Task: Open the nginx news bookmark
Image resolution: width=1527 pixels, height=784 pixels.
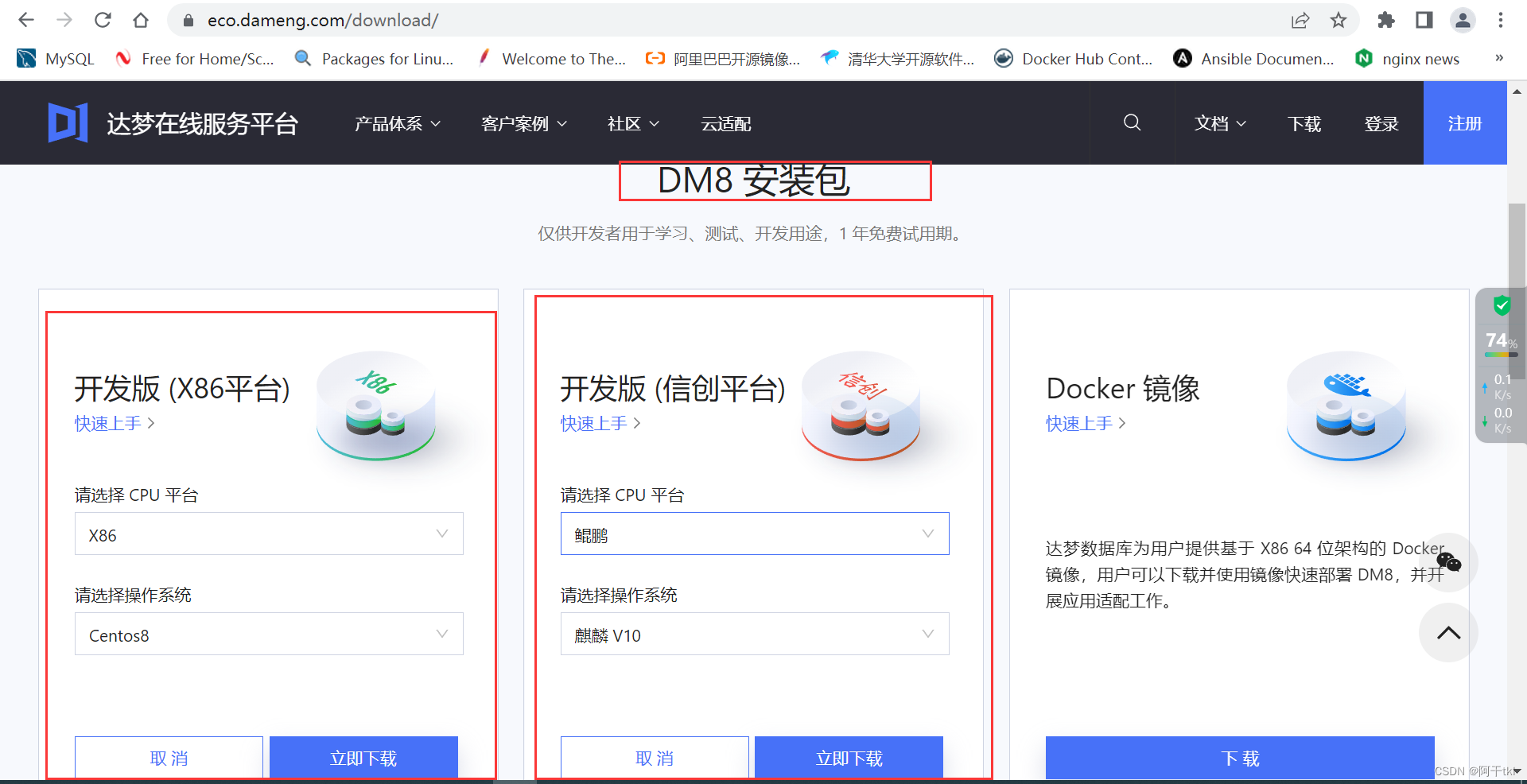Action: click(1408, 59)
